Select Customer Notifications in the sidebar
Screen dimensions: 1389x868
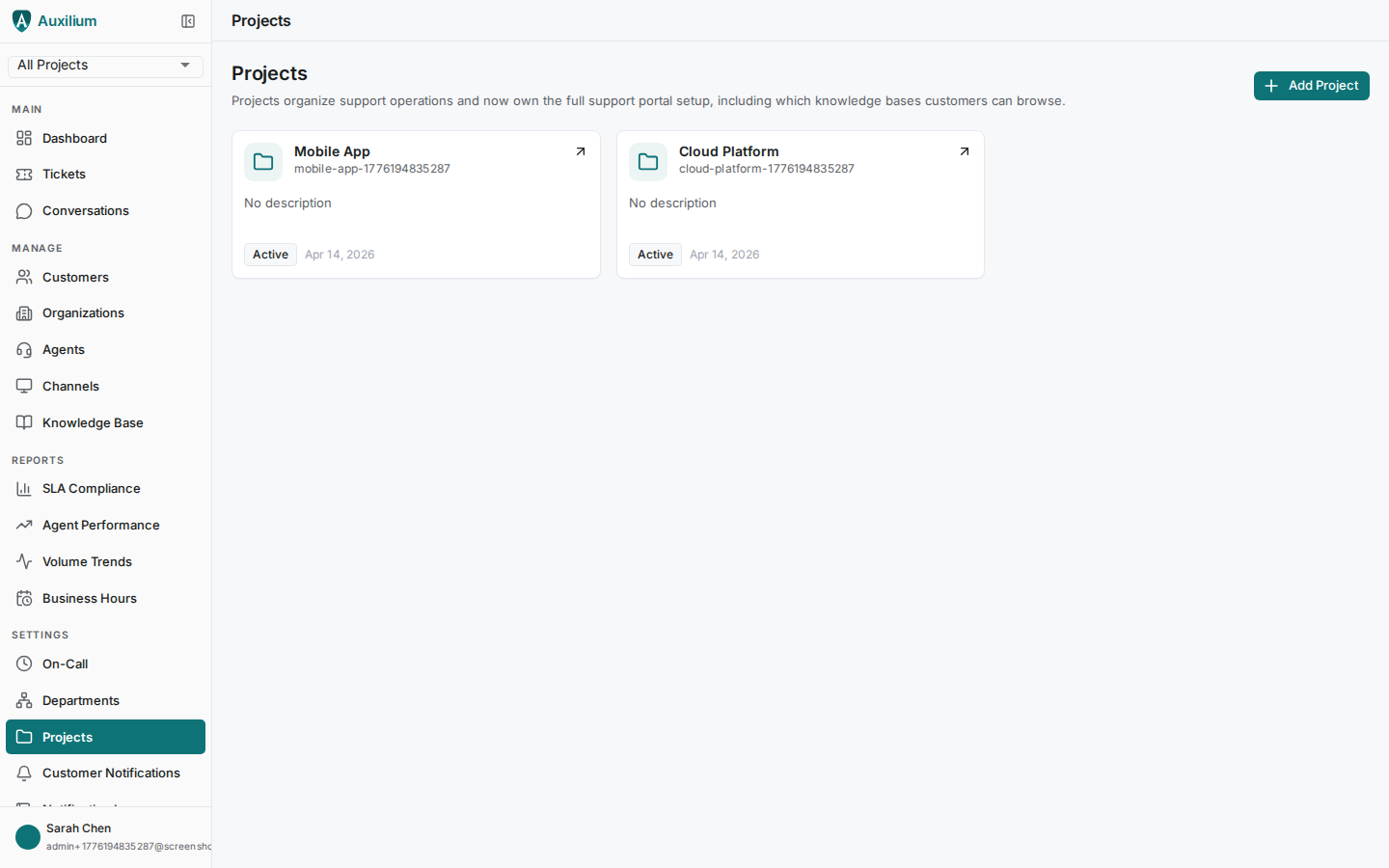coord(111,773)
